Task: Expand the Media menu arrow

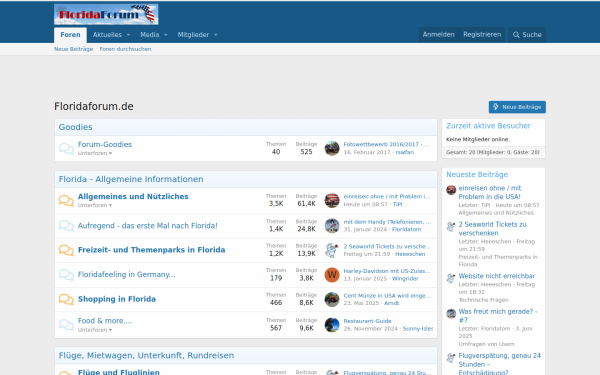Action: point(166,35)
